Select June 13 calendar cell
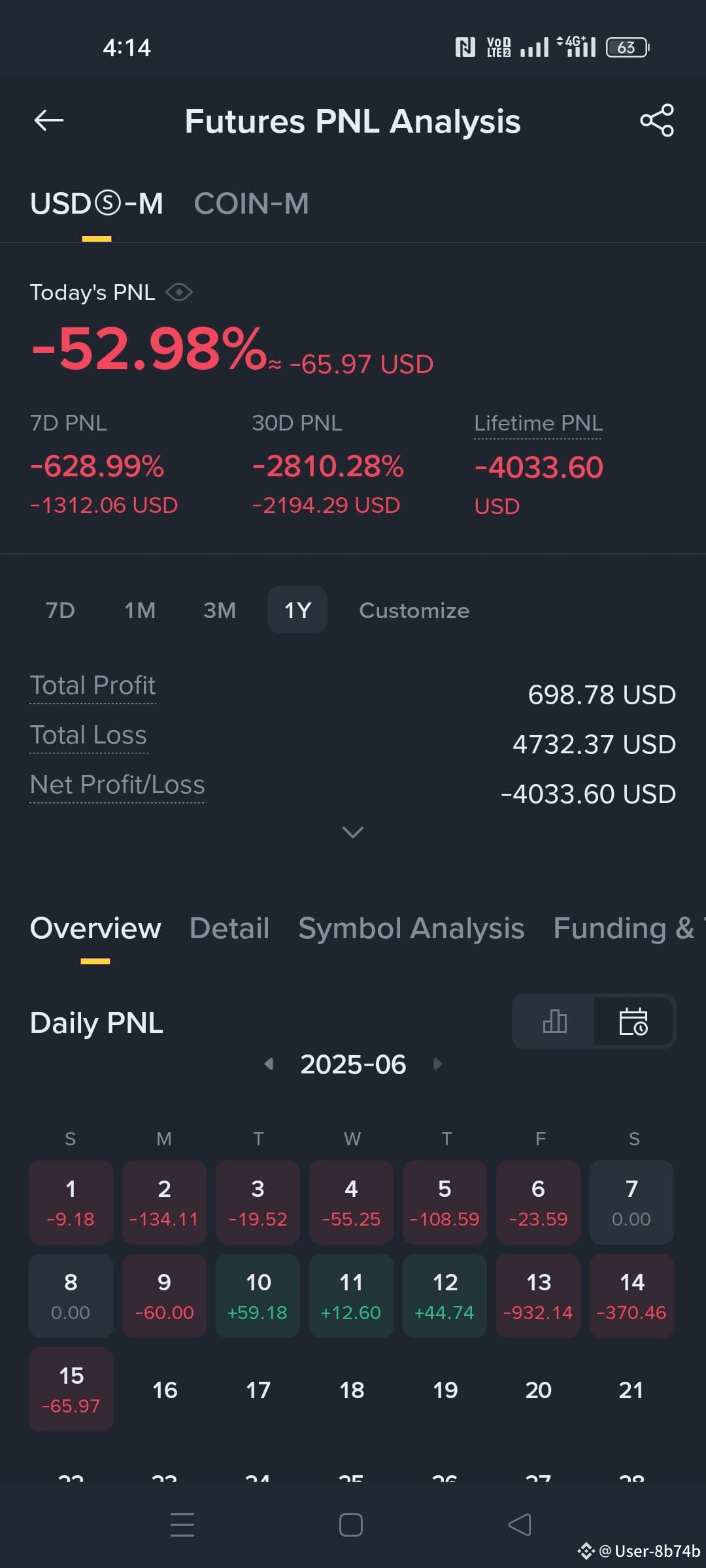 coord(539,1295)
